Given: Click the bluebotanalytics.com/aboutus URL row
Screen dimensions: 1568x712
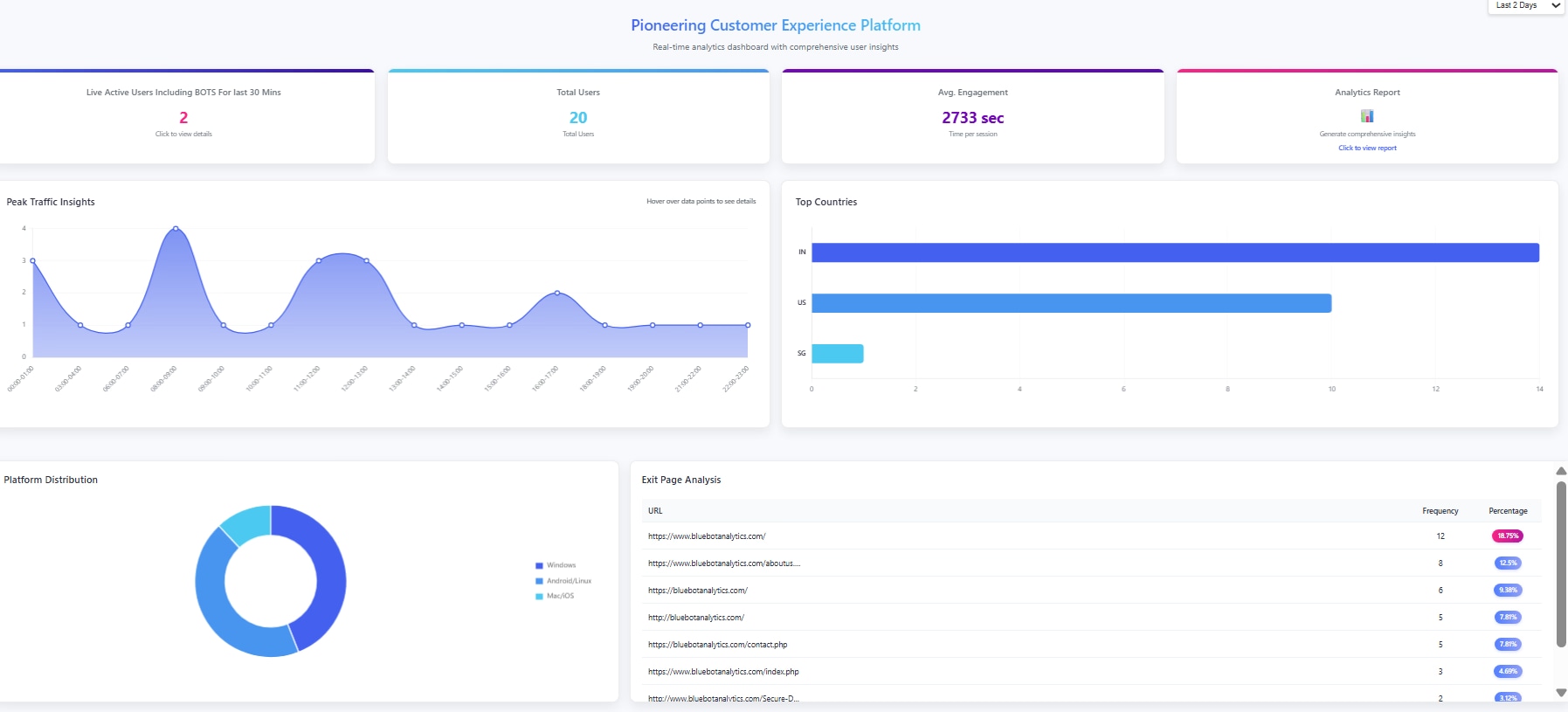Looking at the screenshot, I should click(x=724, y=563).
